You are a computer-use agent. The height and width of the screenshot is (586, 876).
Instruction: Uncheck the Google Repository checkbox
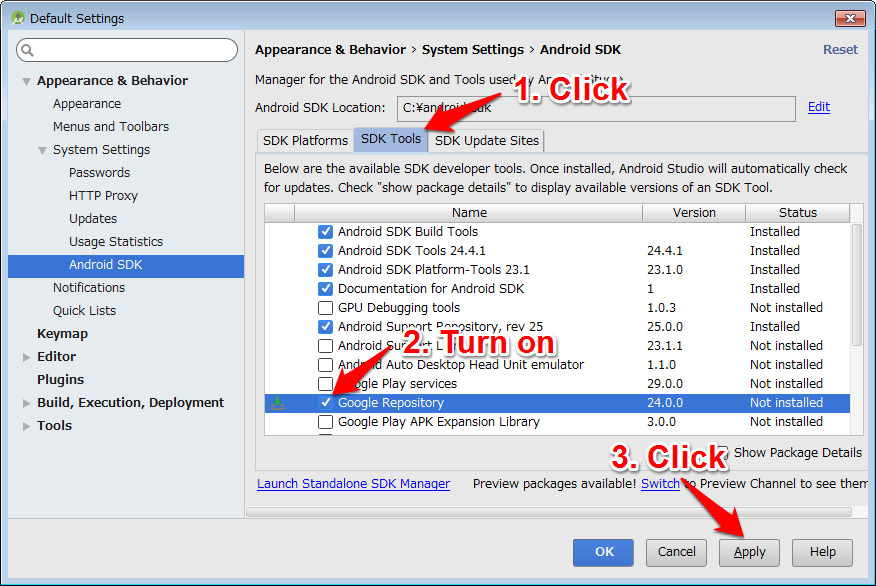(325, 403)
